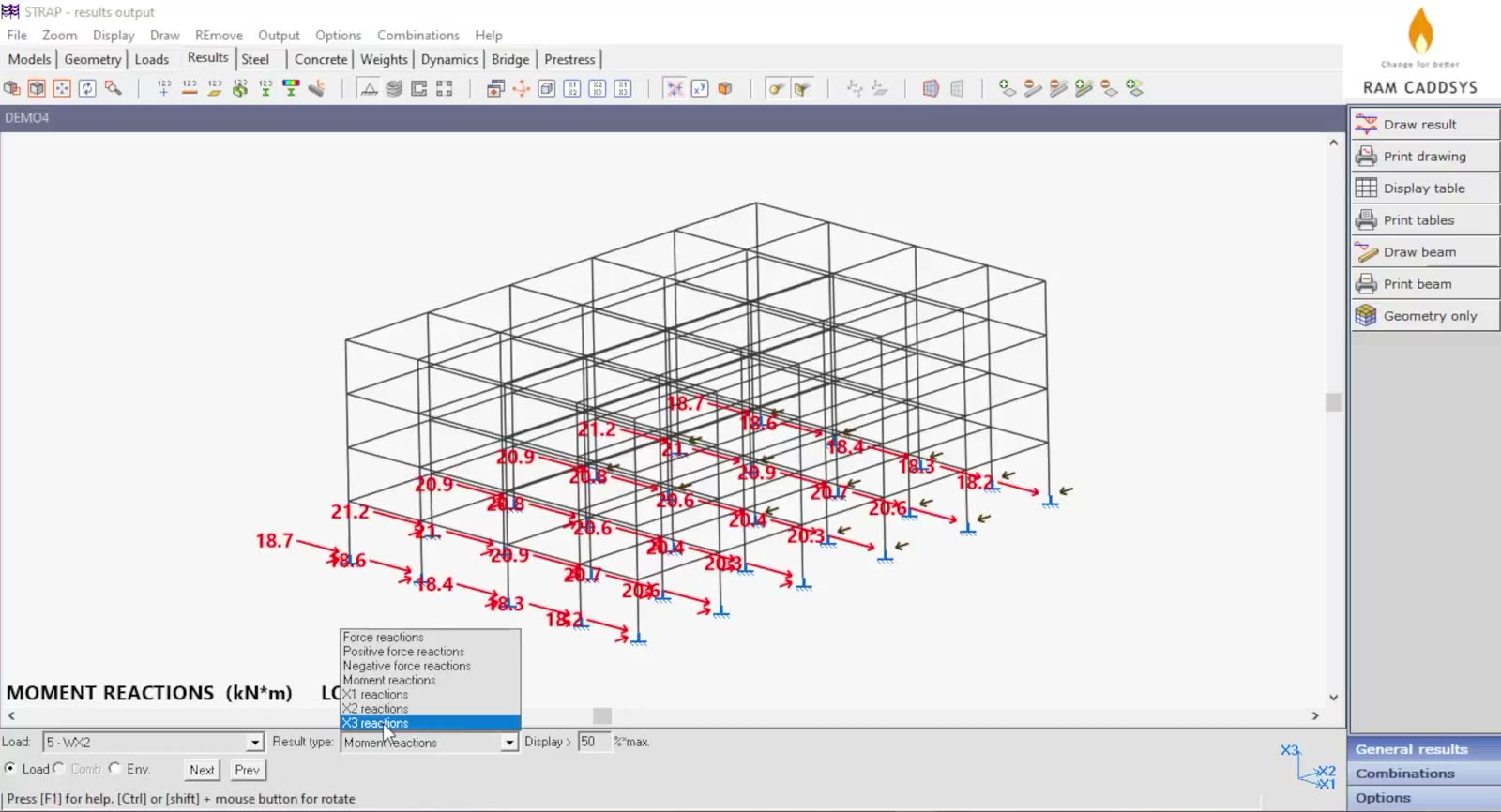1501x812 pixels.
Task: Click the vertical scrollbar thumb
Action: click(1333, 402)
